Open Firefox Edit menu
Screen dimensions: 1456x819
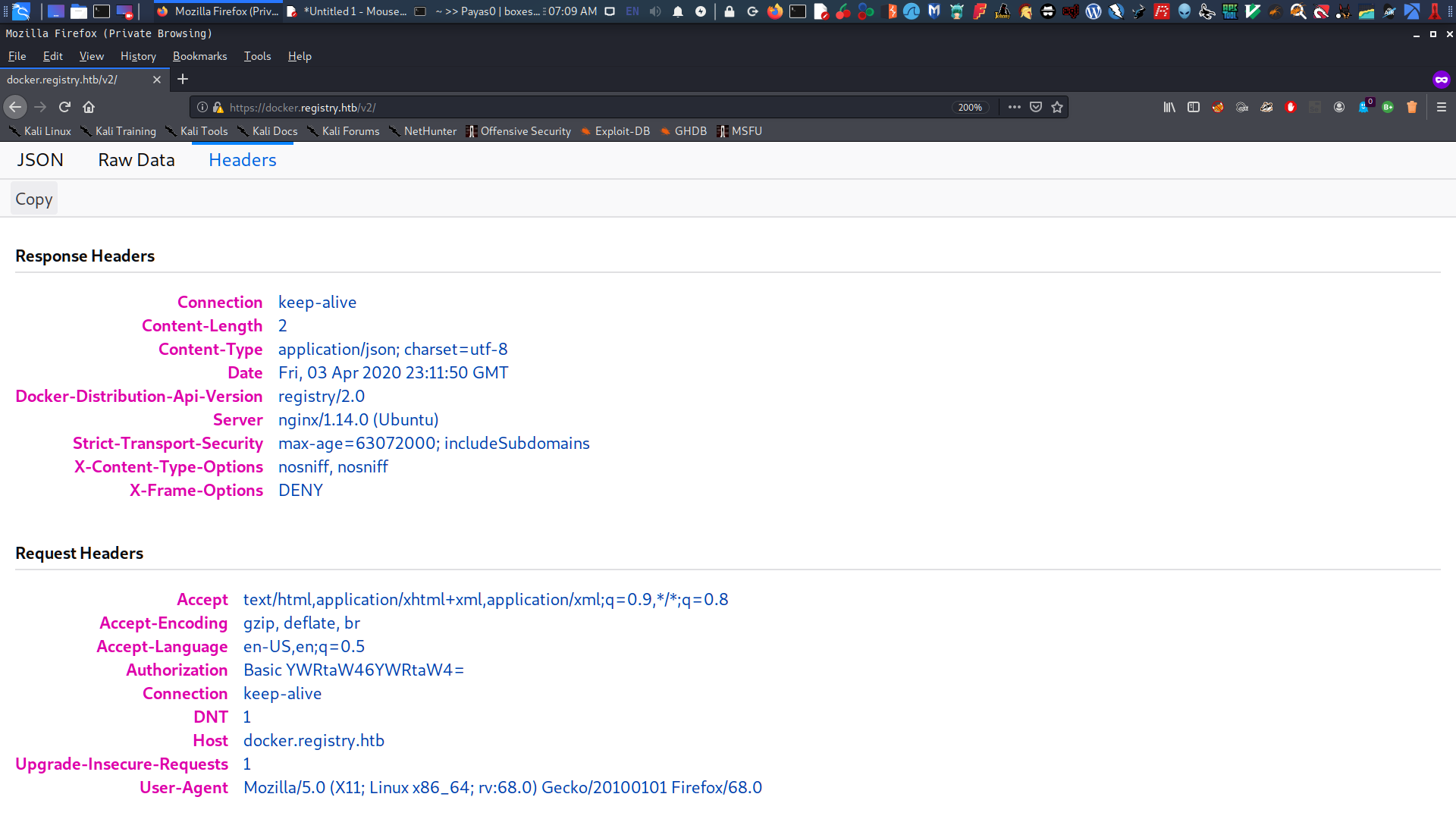[x=51, y=55]
